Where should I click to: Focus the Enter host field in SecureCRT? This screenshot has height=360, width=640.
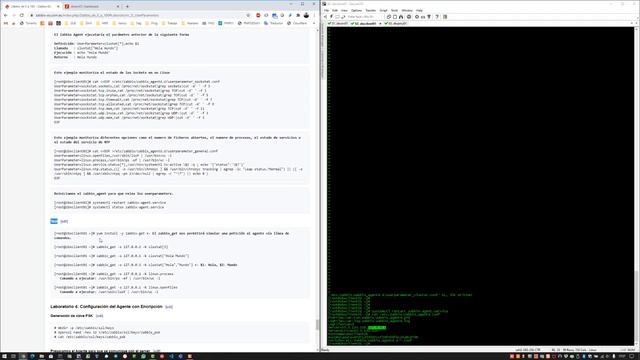pyautogui.click(x=364, y=17)
